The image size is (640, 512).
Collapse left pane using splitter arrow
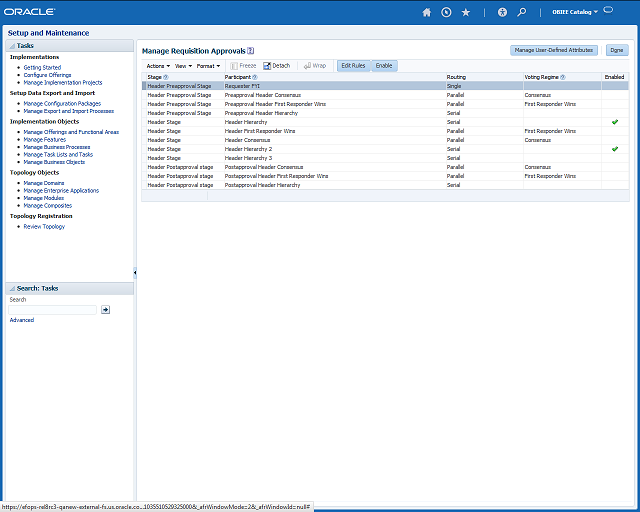click(135, 272)
